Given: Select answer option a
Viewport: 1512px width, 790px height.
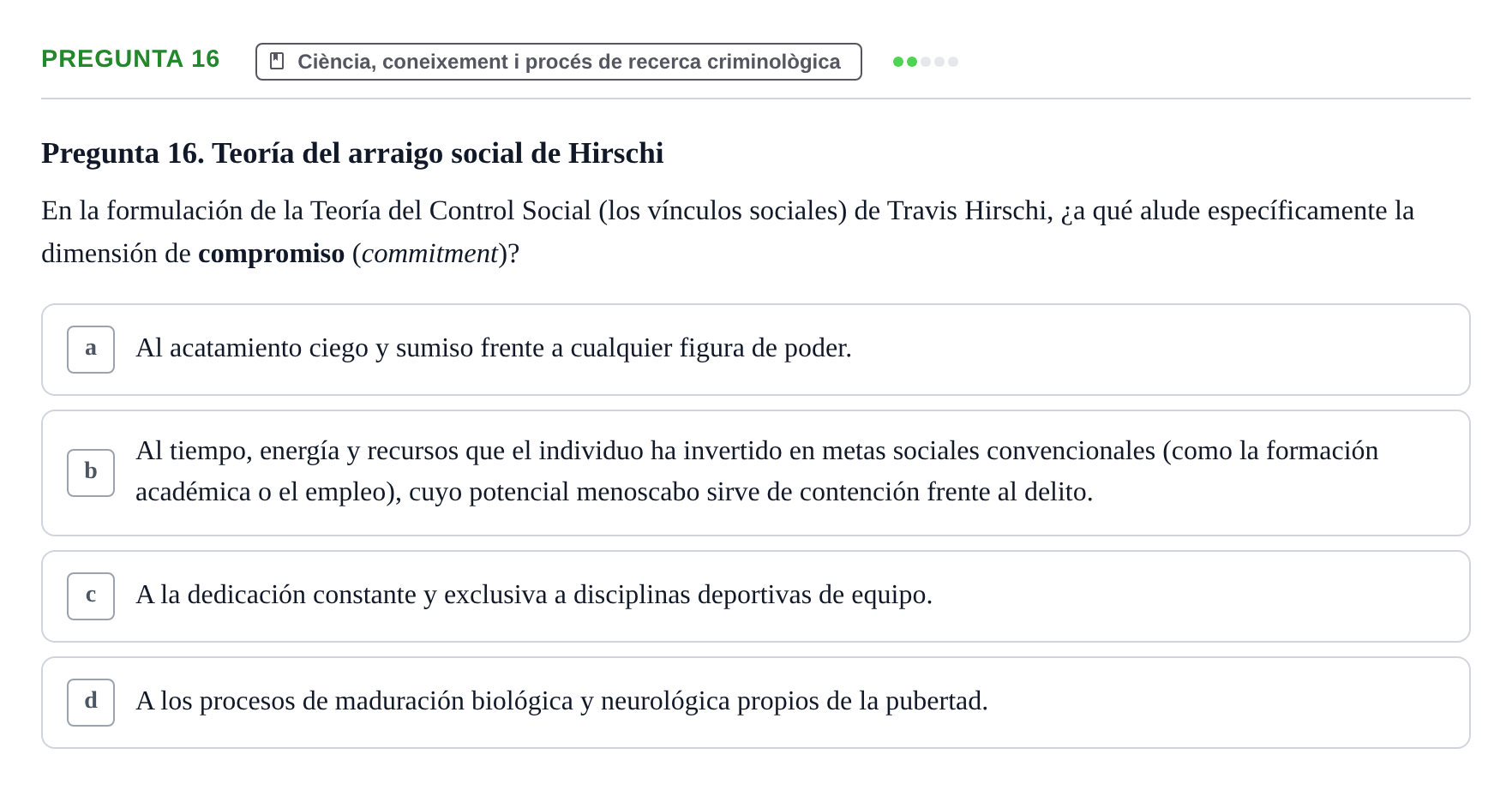Looking at the screenshot, I should pyautogui.click(x=755, y=350).
